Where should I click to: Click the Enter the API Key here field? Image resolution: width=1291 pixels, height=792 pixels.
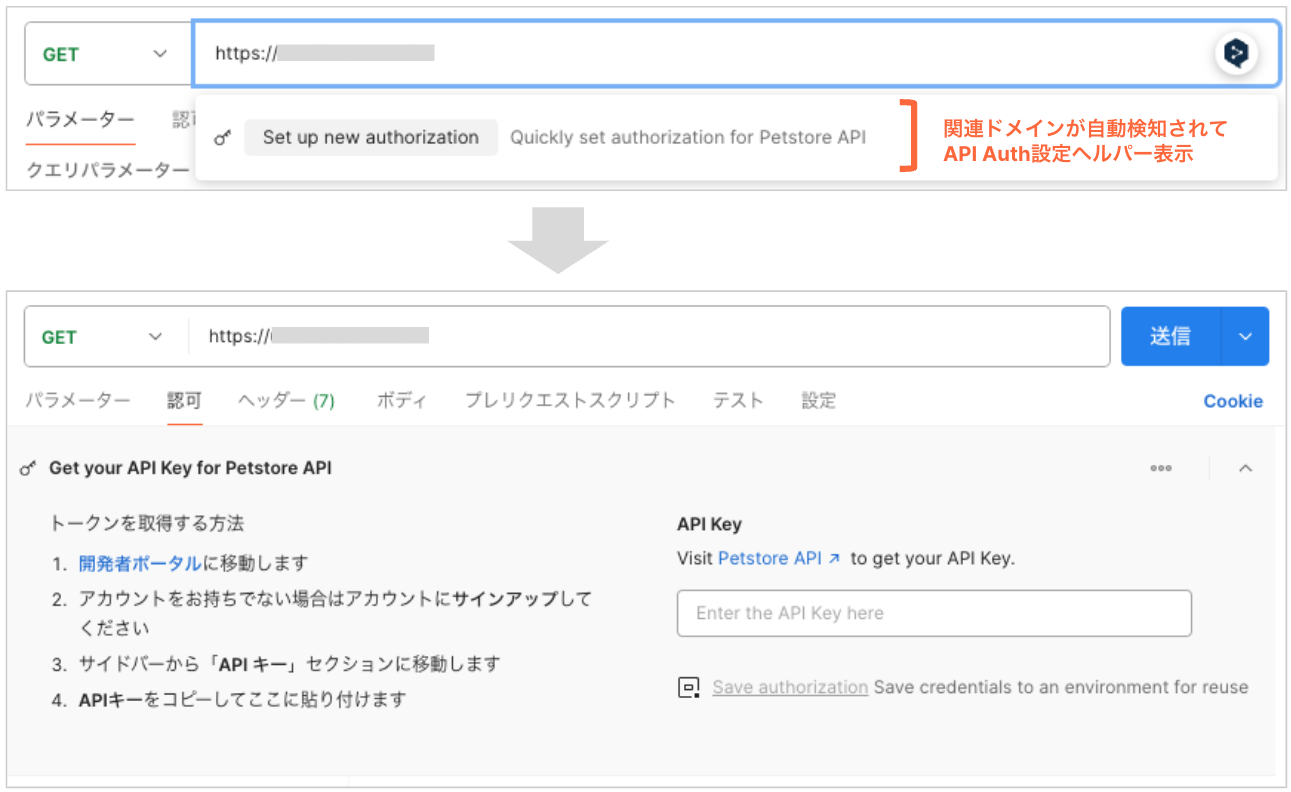(933, 613)
